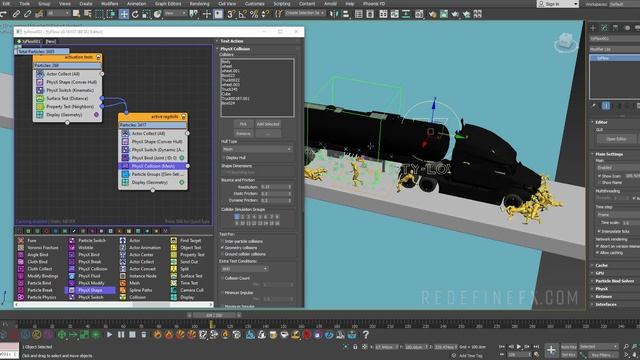The width and height of the screenshot is (640, 360).
Task: Toggle Geometry collisions checkbox
Action: pos(222,248)
